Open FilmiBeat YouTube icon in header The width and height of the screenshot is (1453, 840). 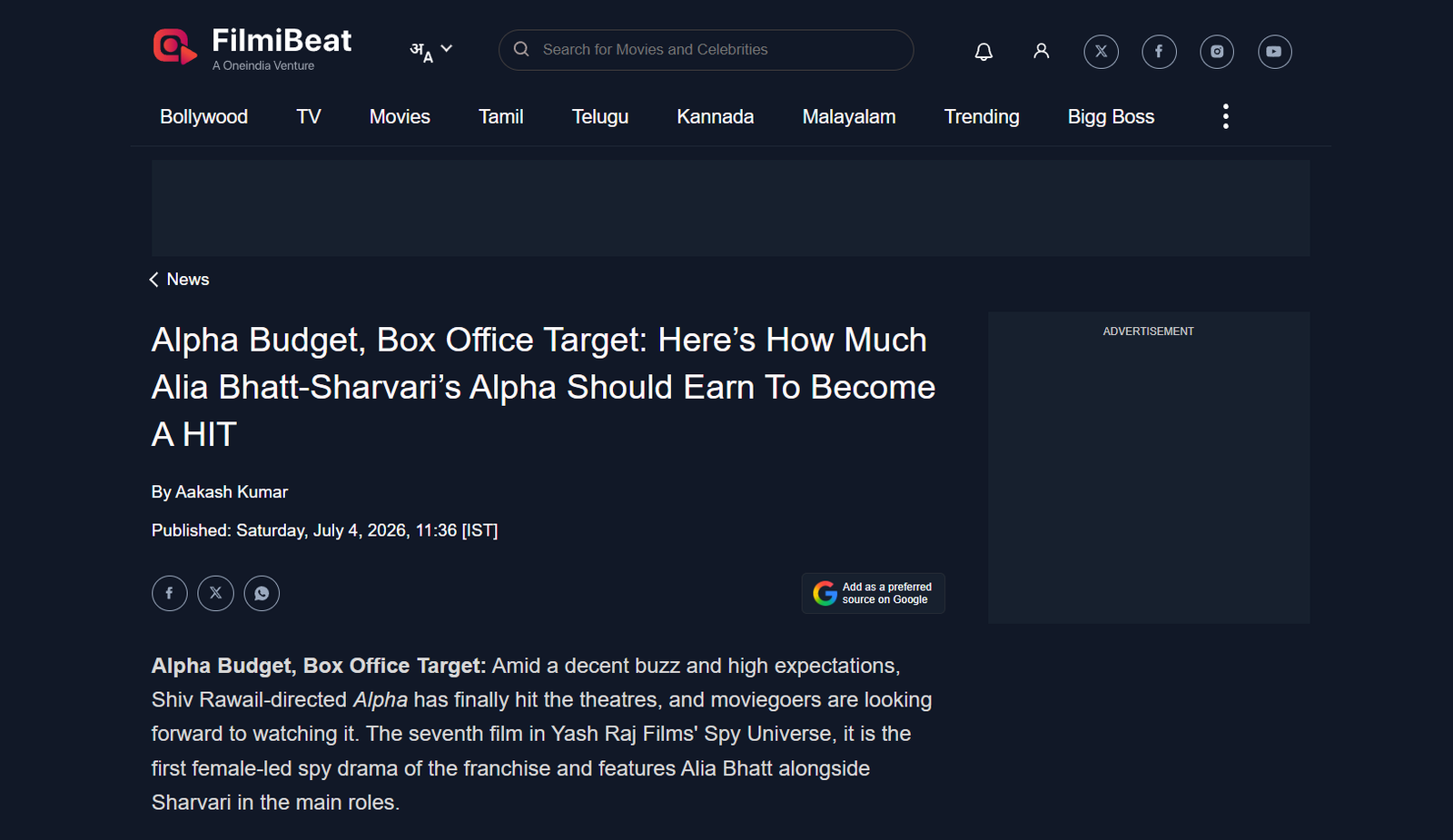pyautogui.click(x=1275, y=52)
